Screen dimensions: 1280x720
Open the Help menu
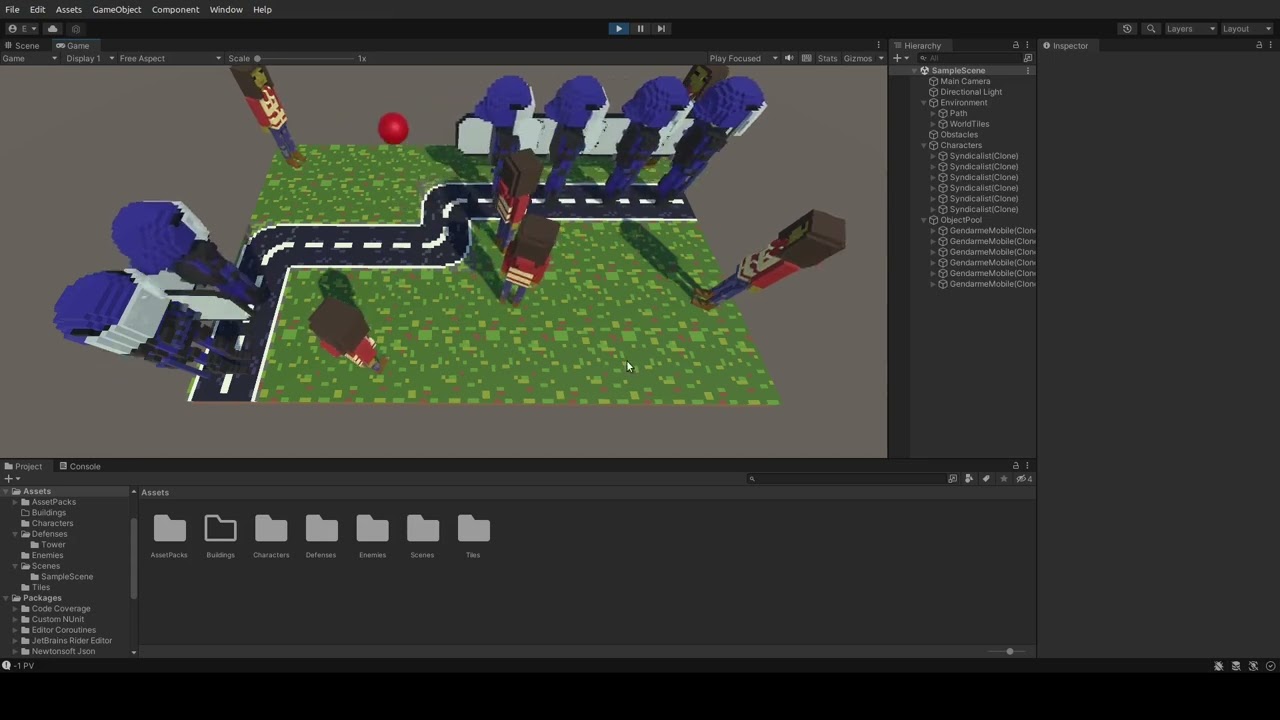[x=262, y=9]
